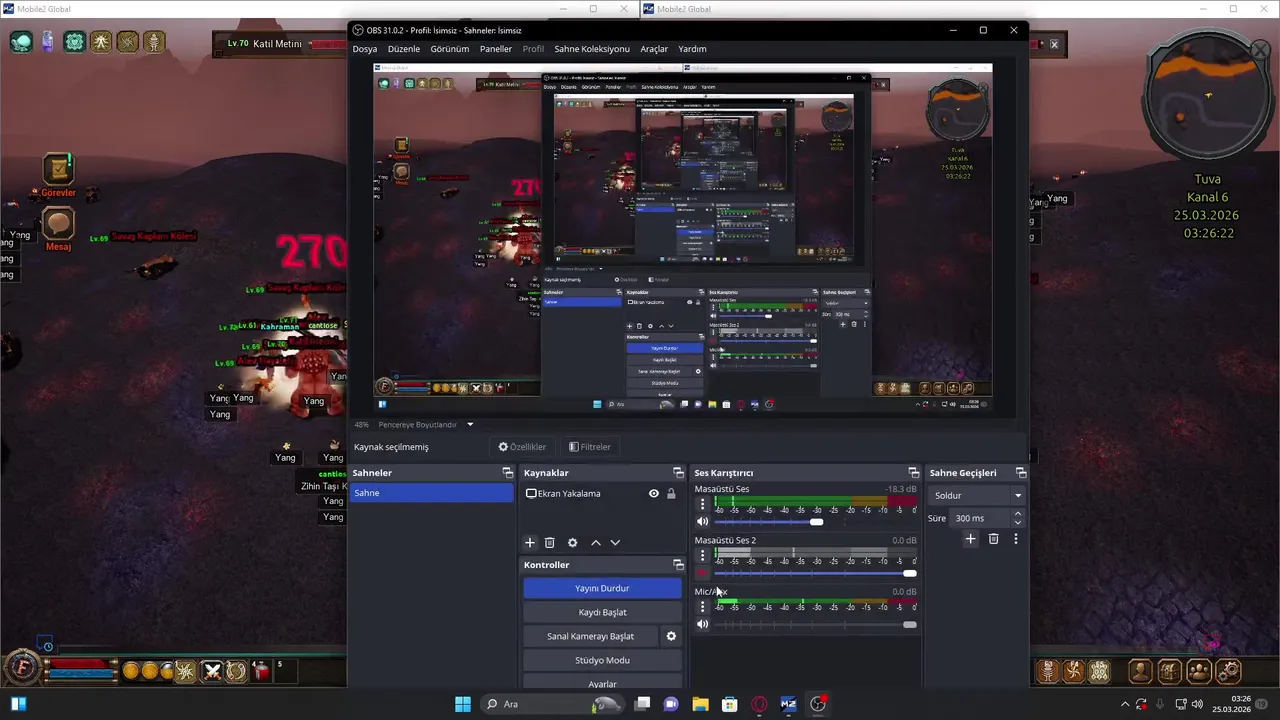Open Mic/Aux three-dot options menu
1280x720 pixels.
pyautogui.click(x=702, y=607)
